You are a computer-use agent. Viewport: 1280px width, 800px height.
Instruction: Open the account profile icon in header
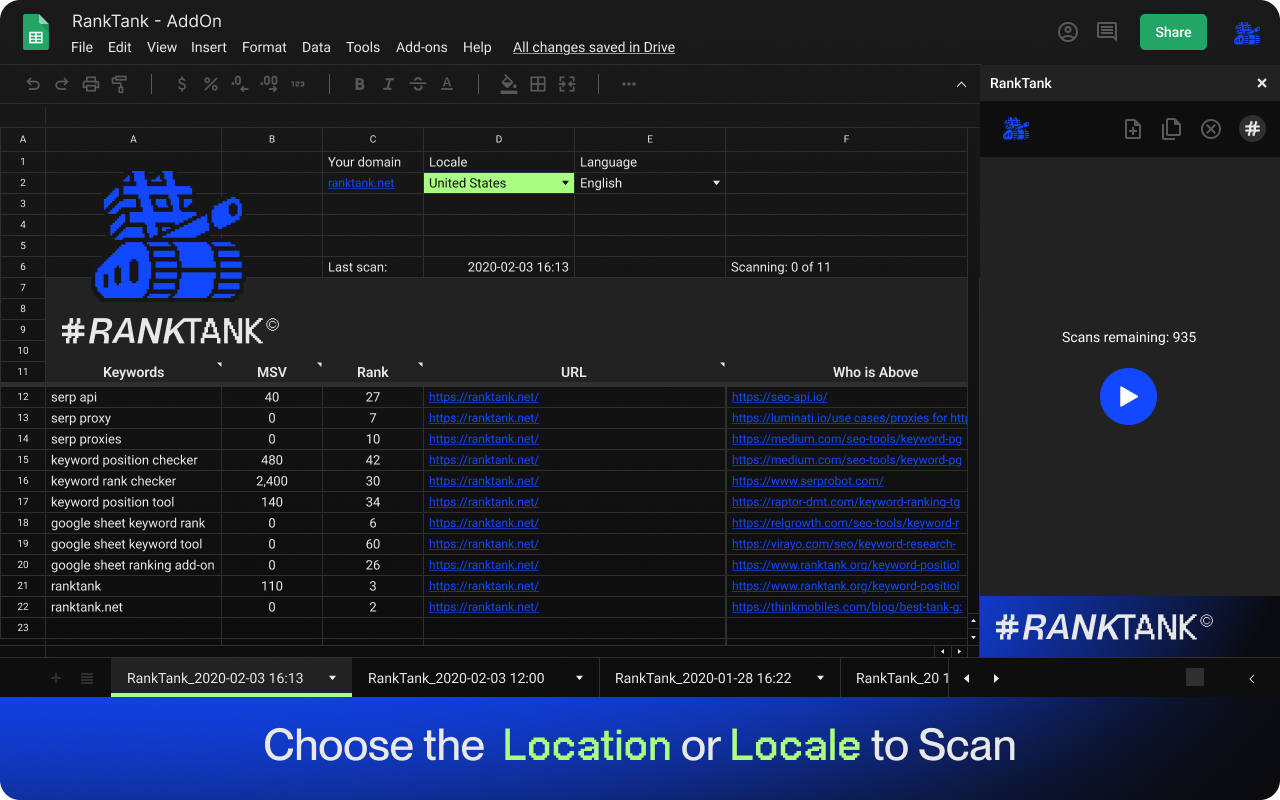[1068, 32]
